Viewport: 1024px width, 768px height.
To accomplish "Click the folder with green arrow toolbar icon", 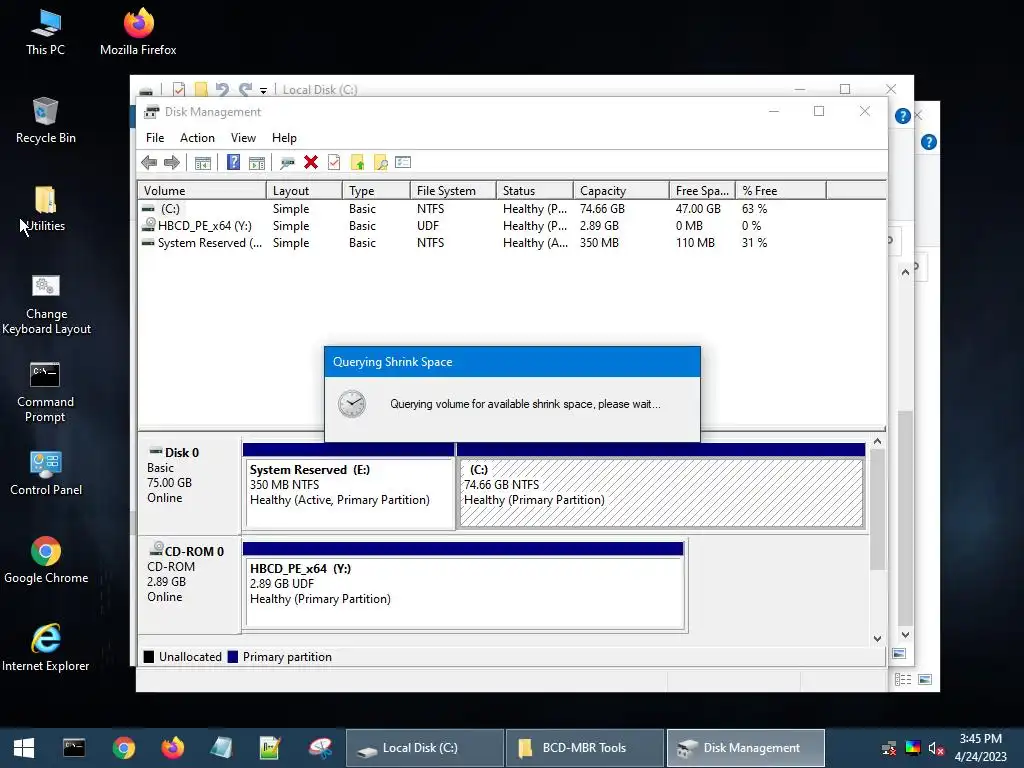I will point(357,163).
